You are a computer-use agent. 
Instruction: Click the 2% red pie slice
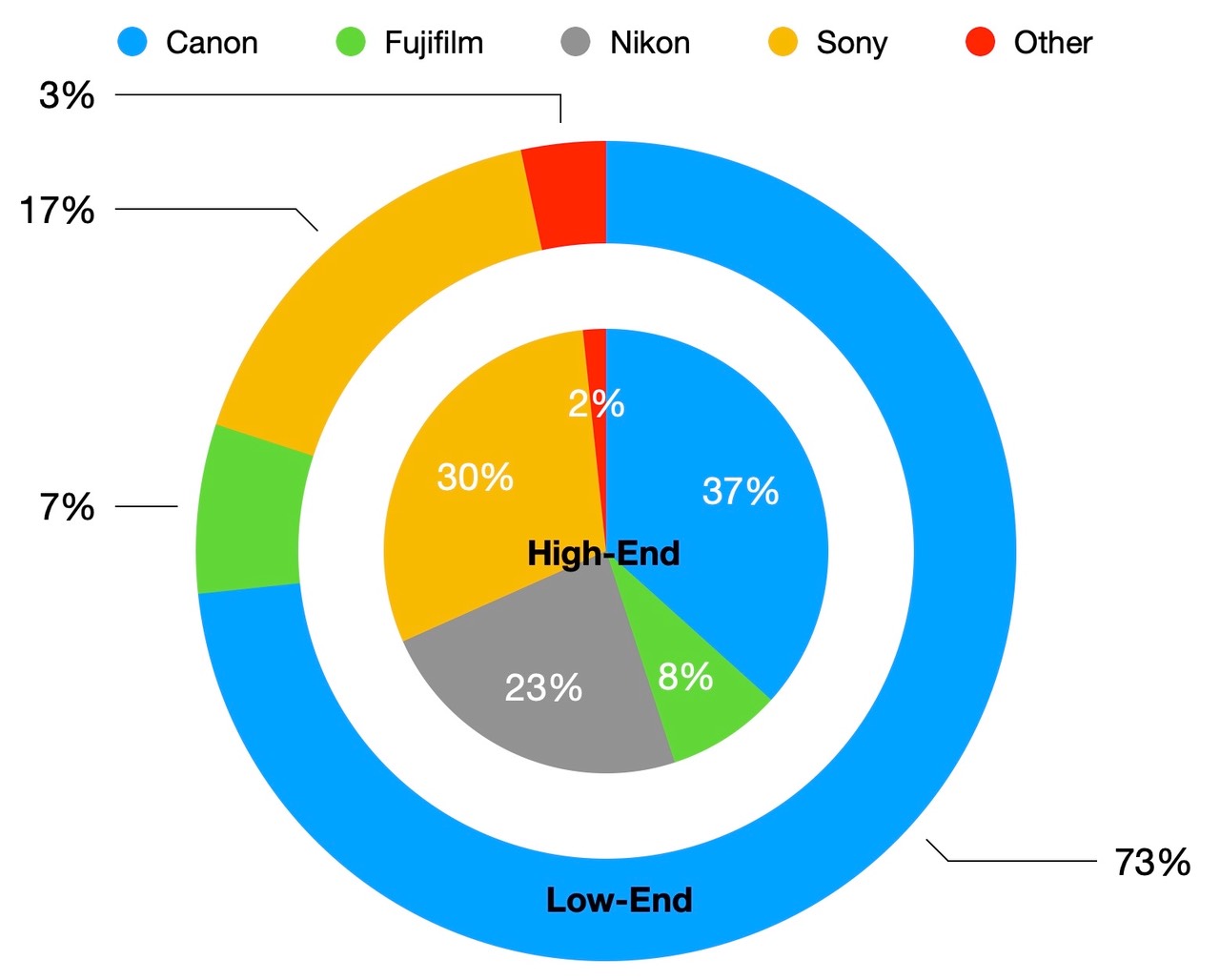[597, 381]
